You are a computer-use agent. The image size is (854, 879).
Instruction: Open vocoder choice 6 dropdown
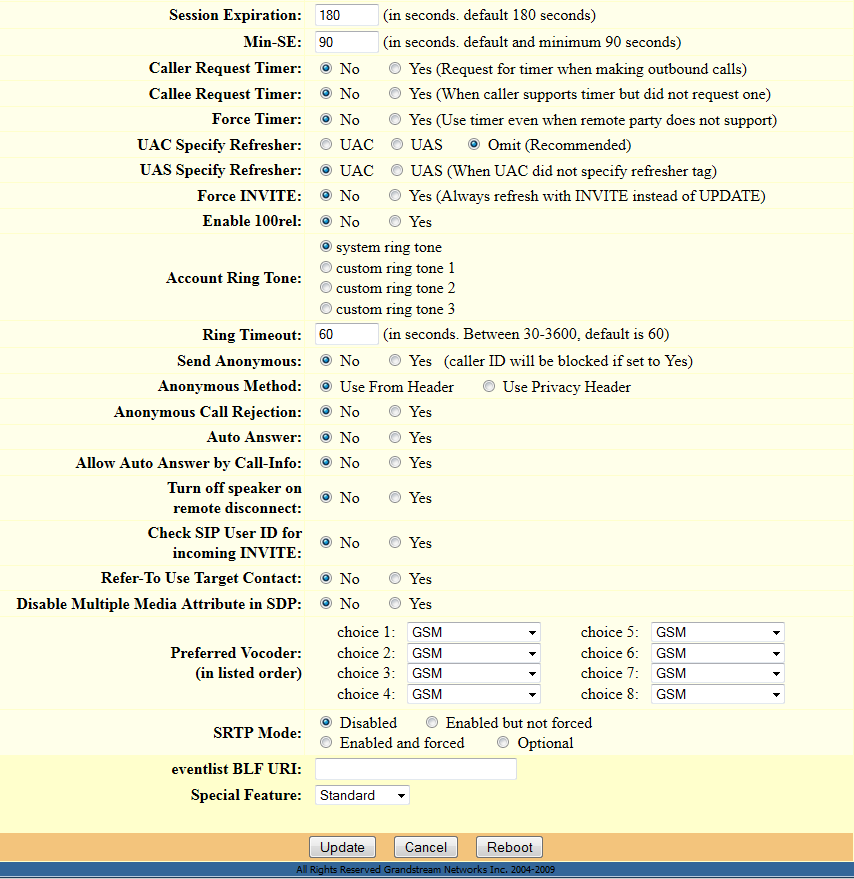pos(718,653)
